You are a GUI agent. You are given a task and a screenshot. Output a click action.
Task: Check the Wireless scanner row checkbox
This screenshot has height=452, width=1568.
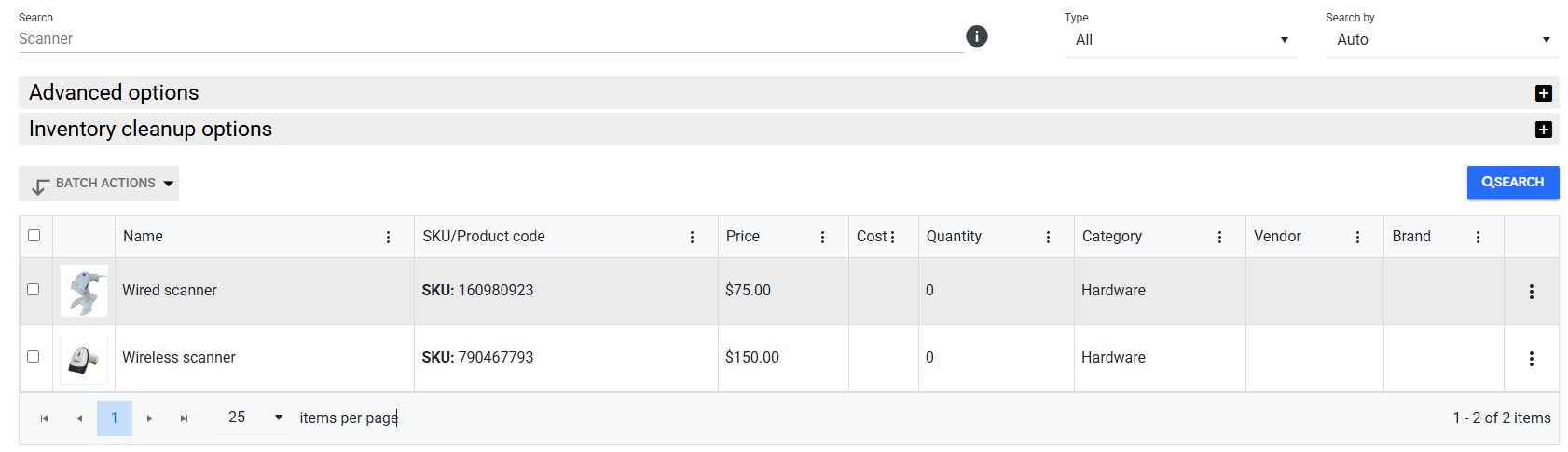[34, 357]
